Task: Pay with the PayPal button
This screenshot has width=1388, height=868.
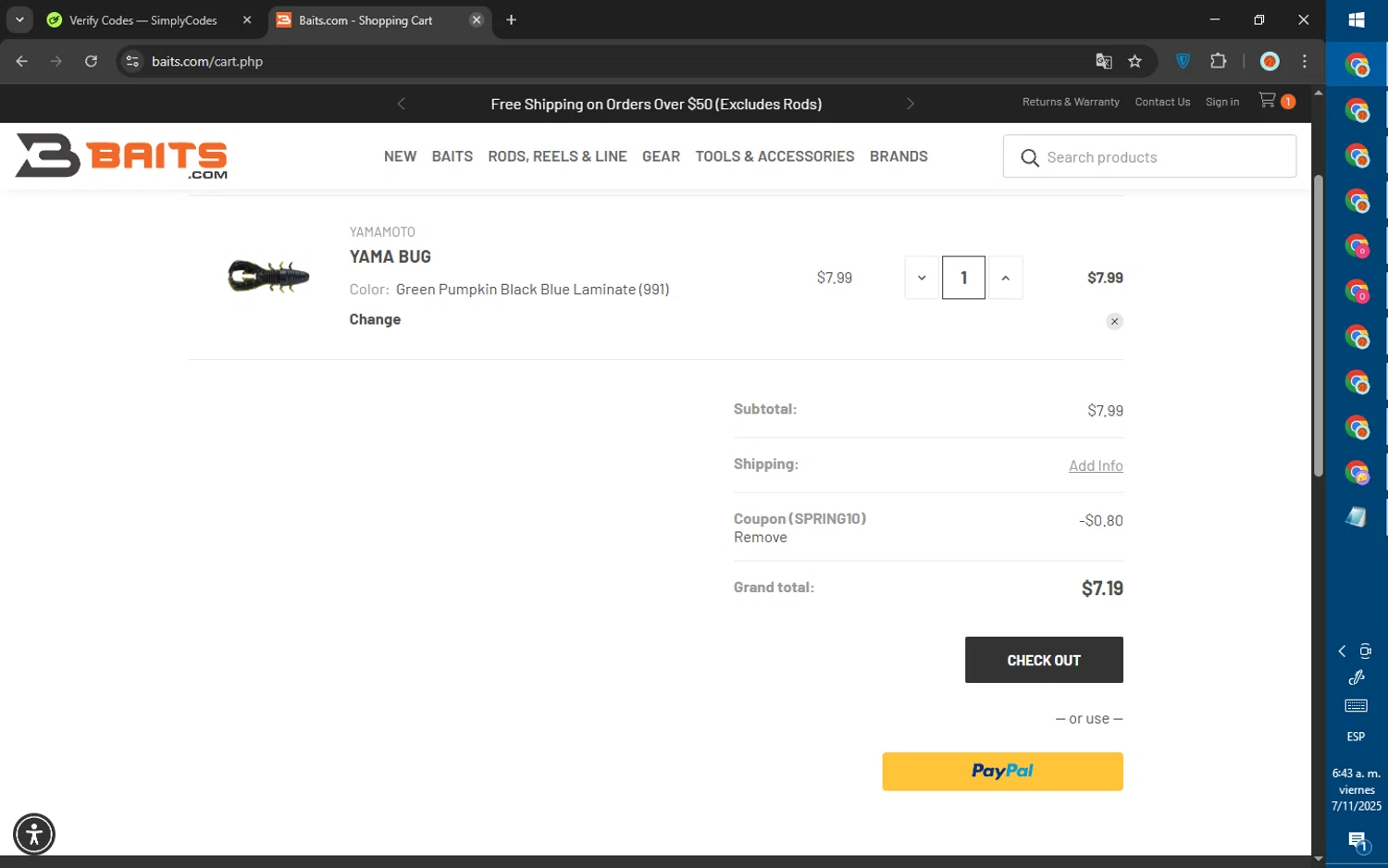Action: pyautogui.click(x=1002, y=771)
